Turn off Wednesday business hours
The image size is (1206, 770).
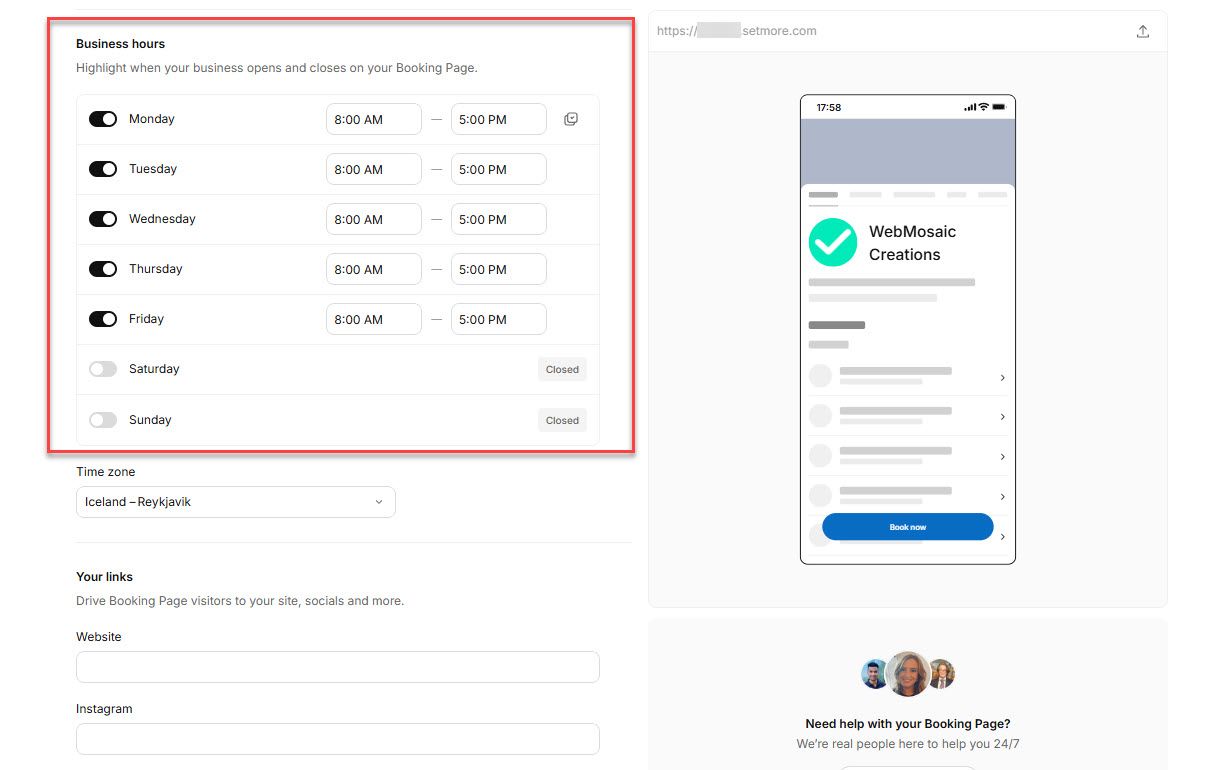coord(103,219)
